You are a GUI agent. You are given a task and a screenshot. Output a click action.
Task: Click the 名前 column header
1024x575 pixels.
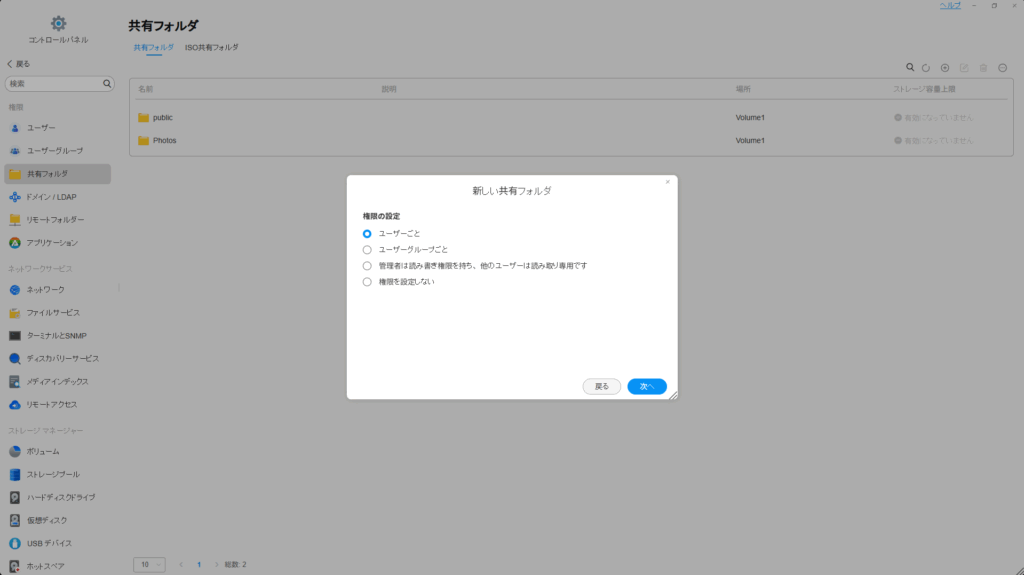pos(146,89)
